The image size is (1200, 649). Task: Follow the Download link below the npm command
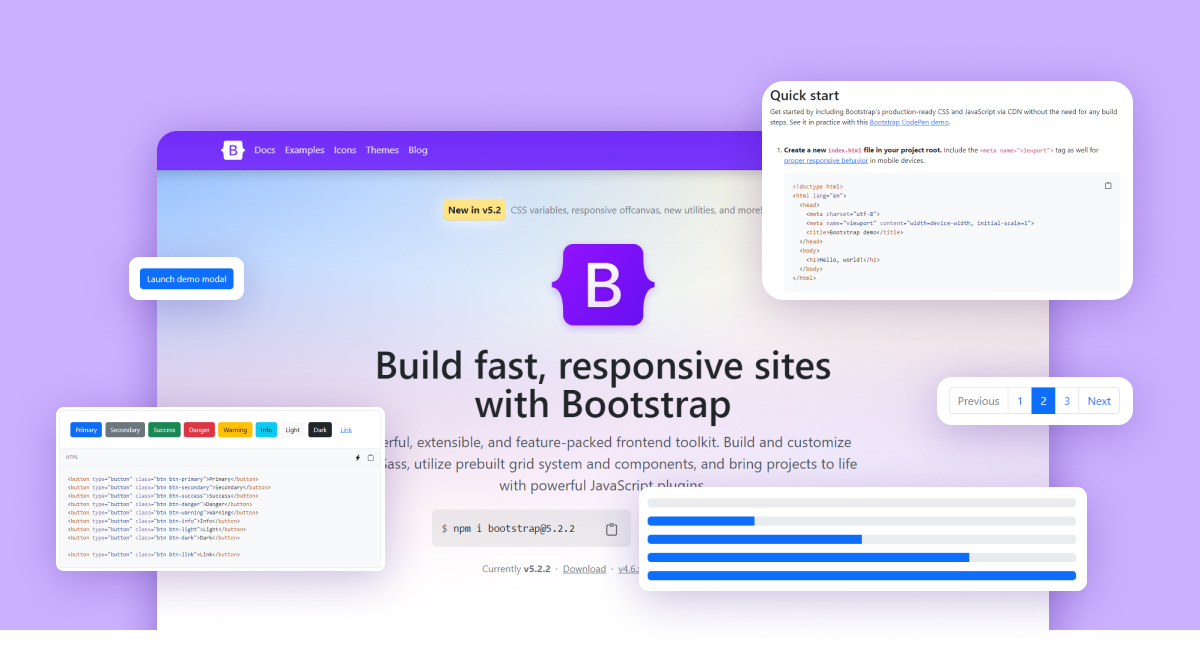(x=585, y=568)
